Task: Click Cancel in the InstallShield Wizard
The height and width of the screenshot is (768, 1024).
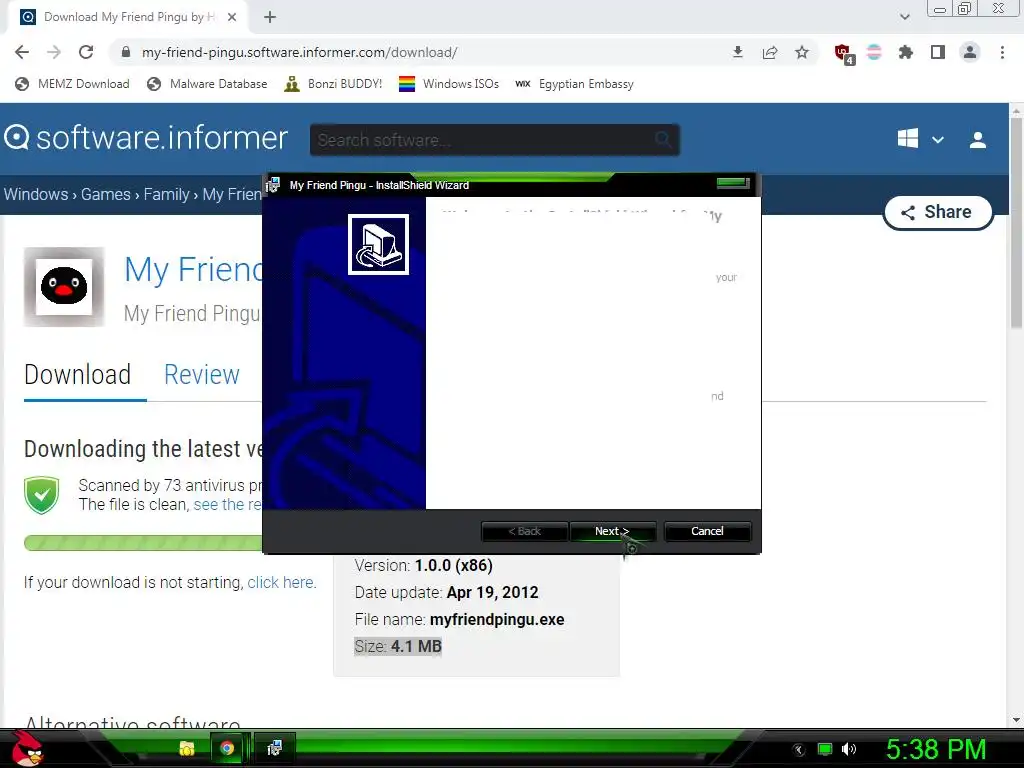Action: pyautogui.click(x=707, y=532)
